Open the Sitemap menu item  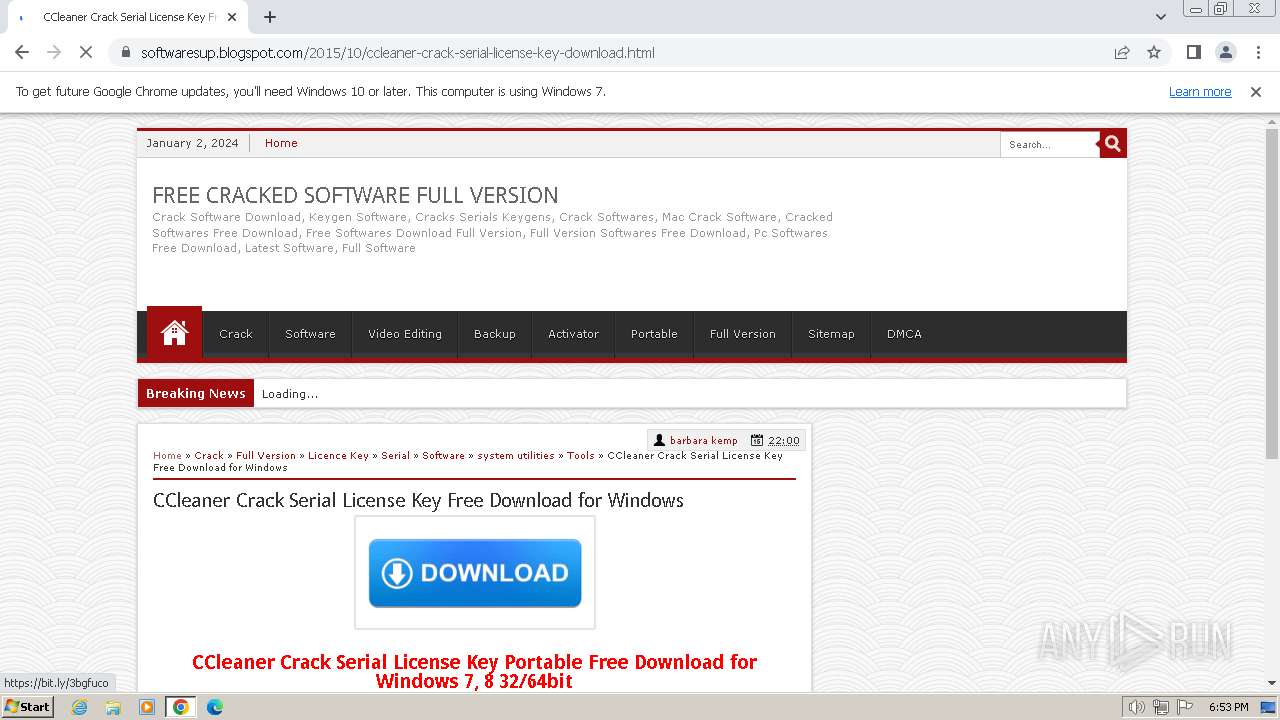831,334
